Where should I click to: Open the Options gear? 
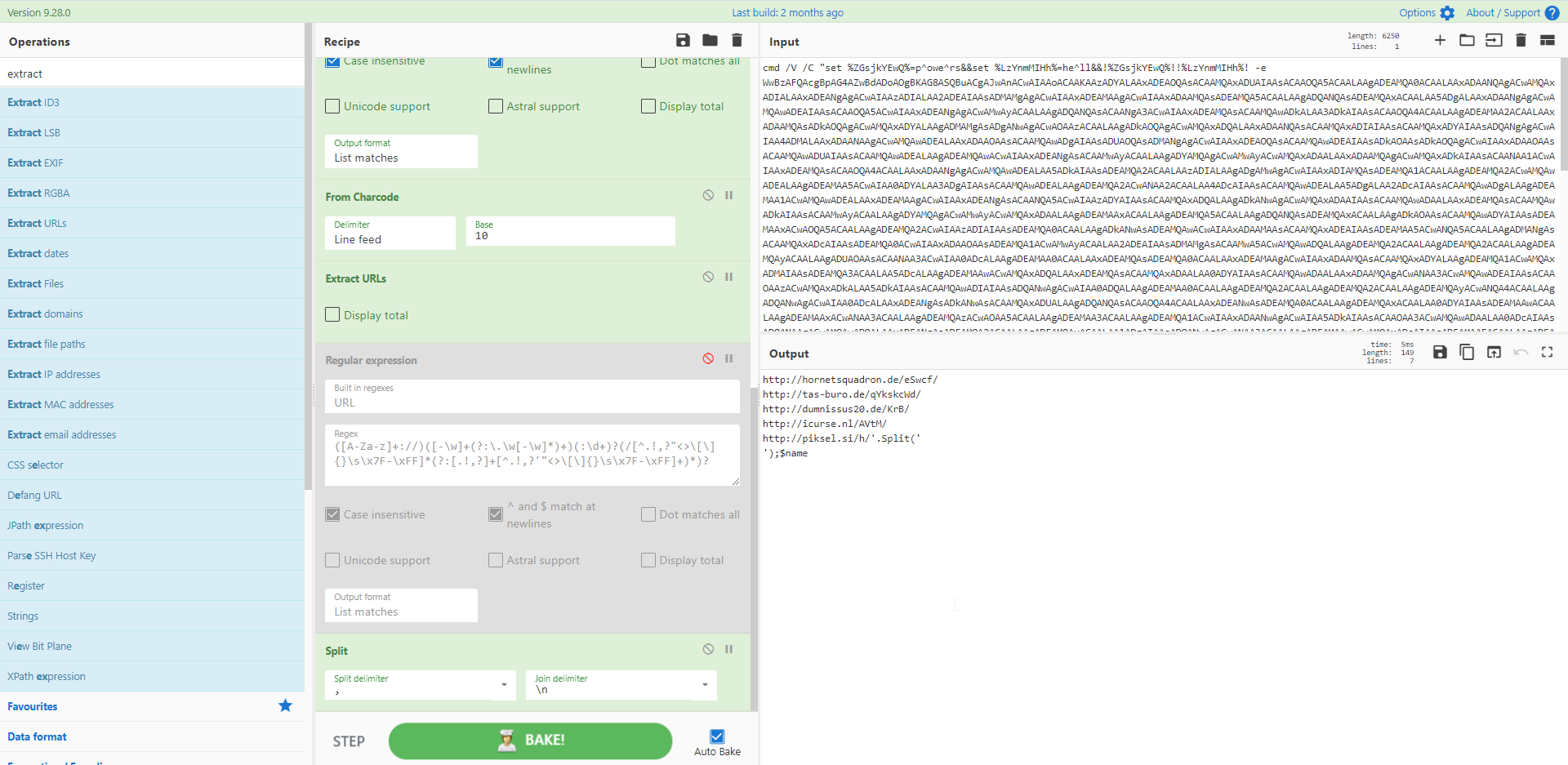point(1447,13)
